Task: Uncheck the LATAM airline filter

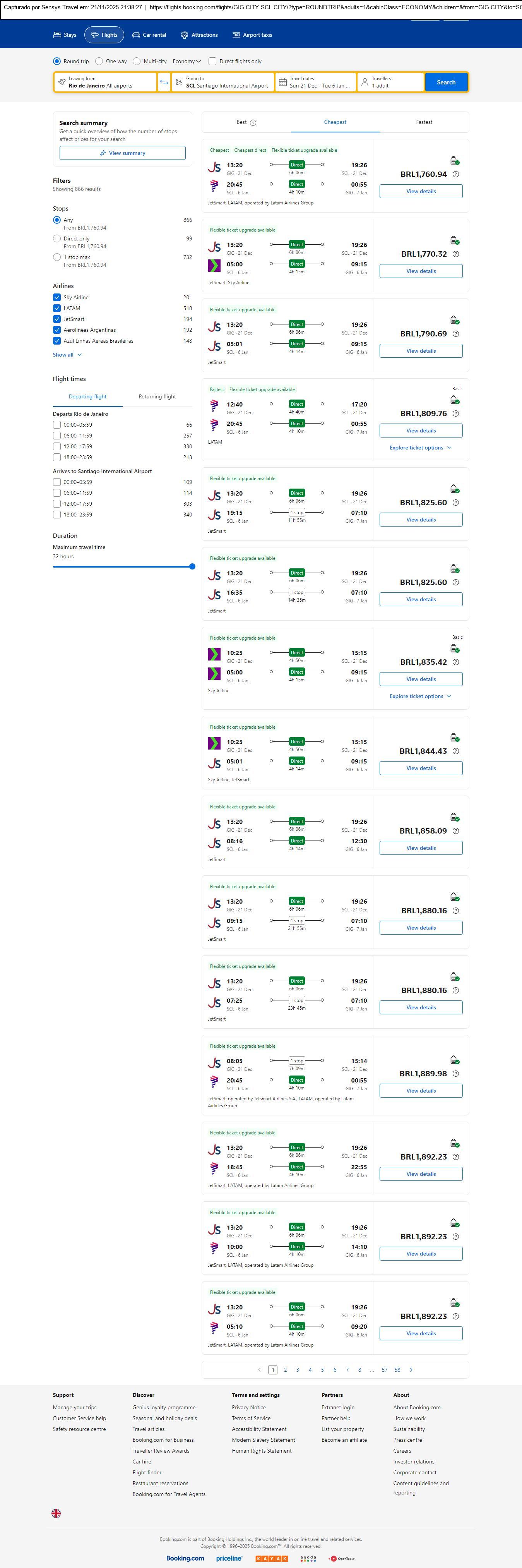Action: point(56,309)
